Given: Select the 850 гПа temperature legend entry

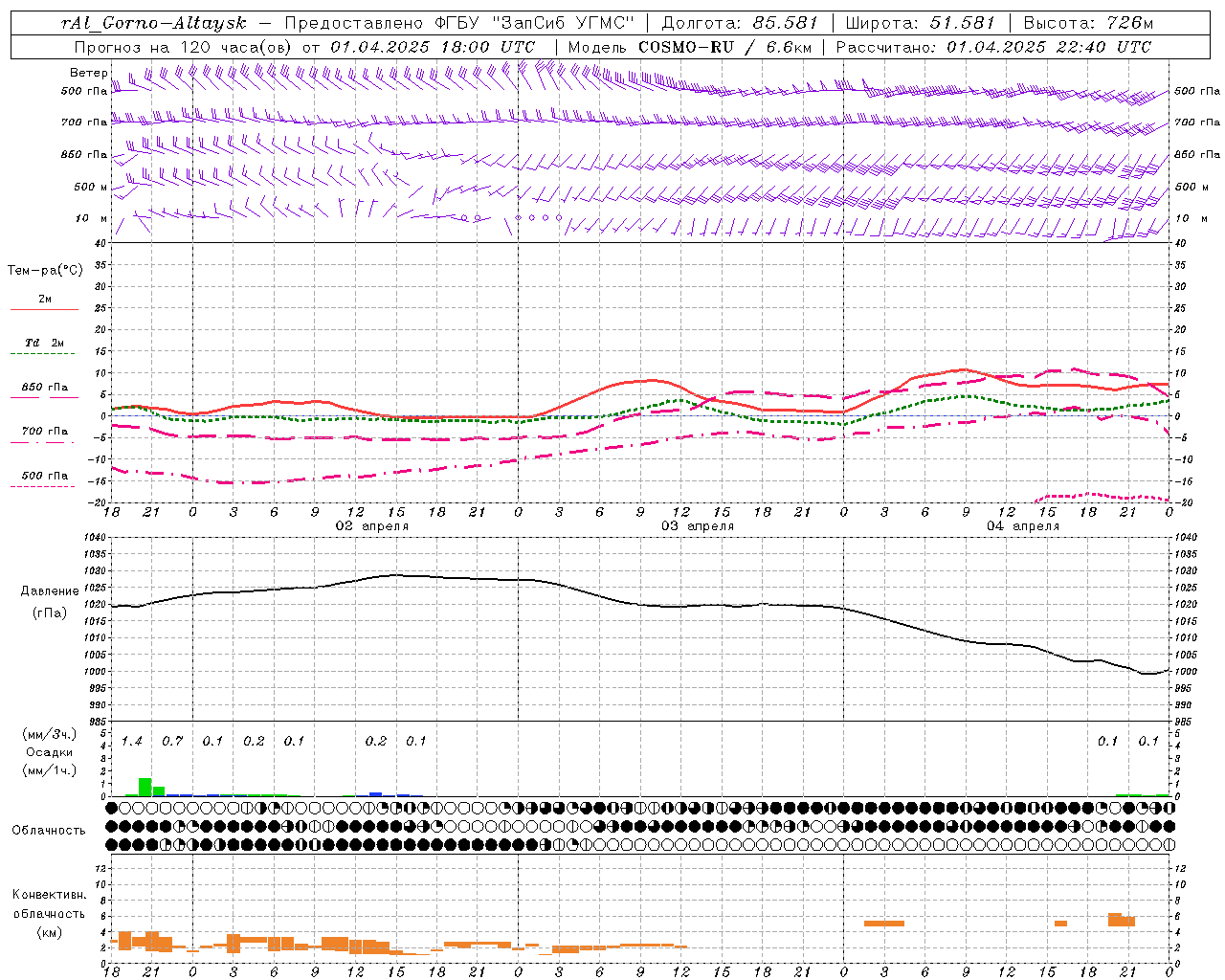Looking at the screenshot, I should point(45,388).
